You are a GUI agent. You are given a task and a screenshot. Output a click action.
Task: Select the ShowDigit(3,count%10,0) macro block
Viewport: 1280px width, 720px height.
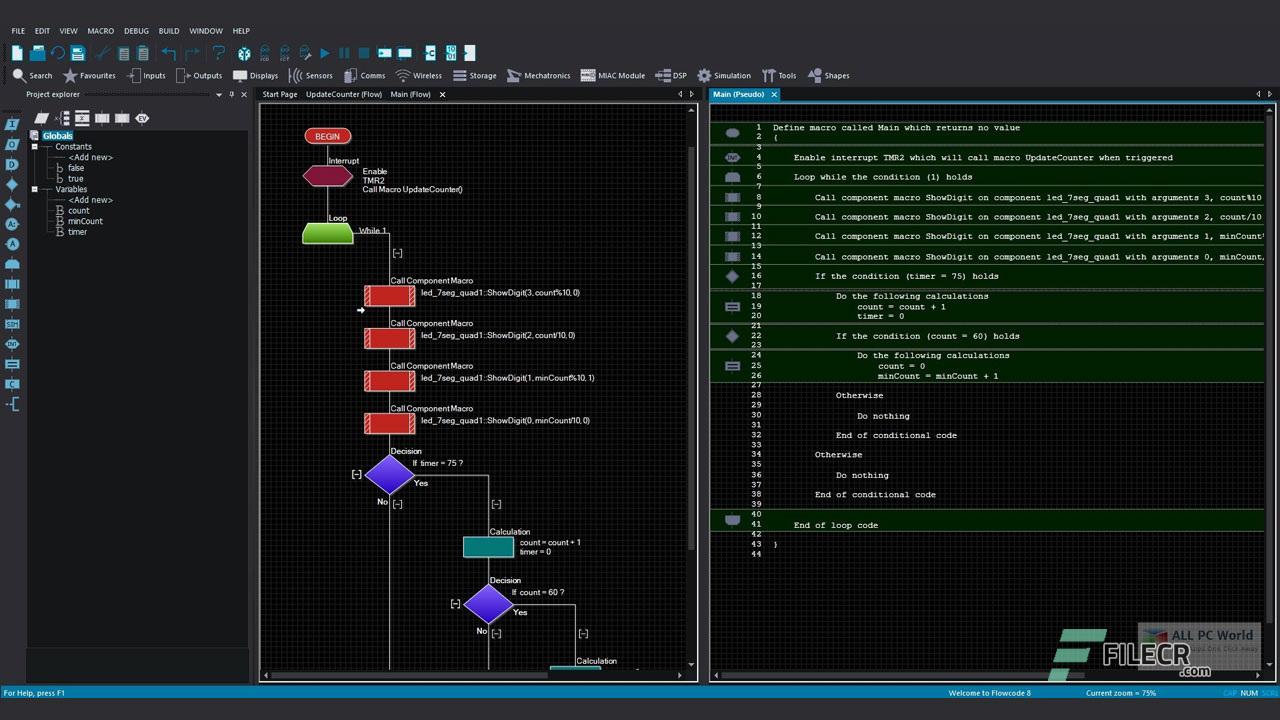point(389,295)
